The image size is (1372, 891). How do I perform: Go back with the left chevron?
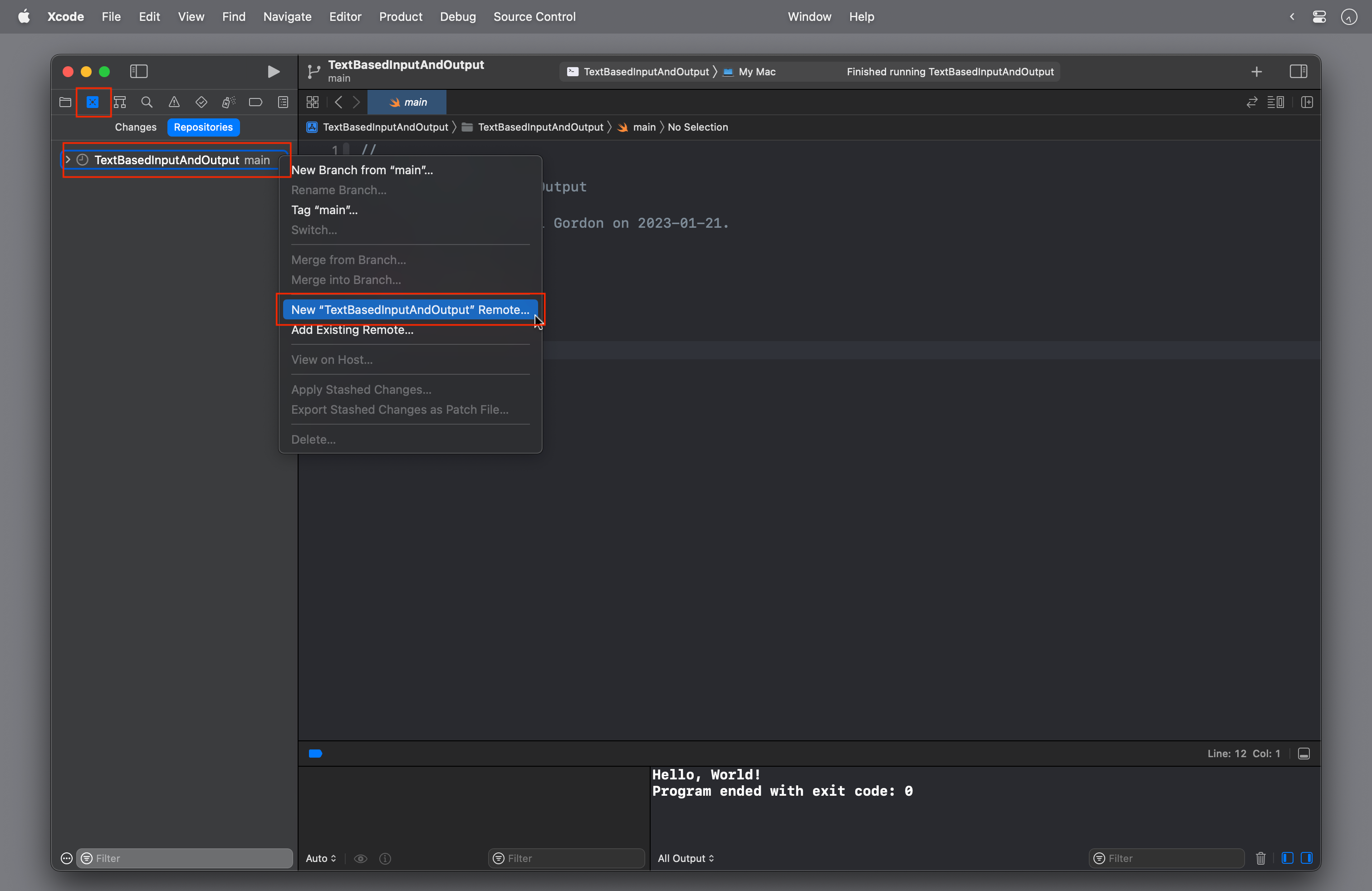pyautogui.click(x=338, y=102)
